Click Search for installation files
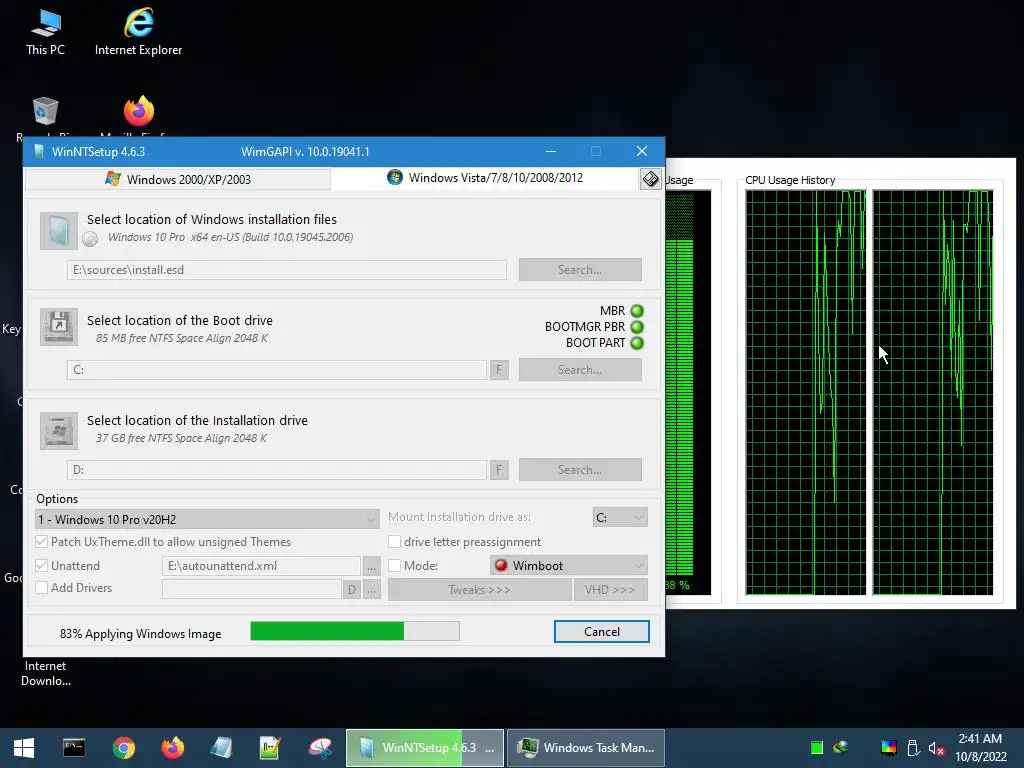Viewport: 1024px width, 768px height. [580, 270]
